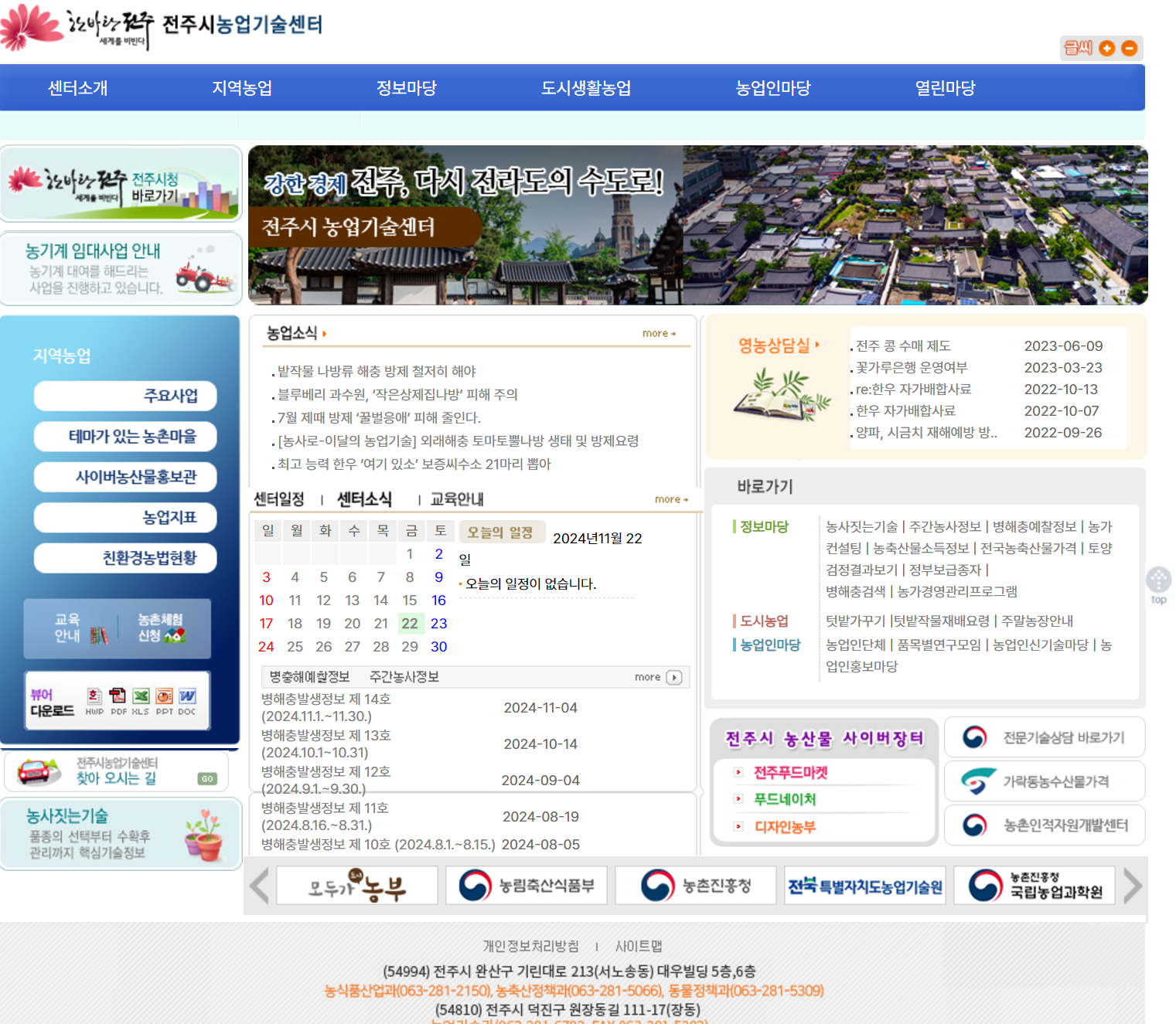
Task: Show next banner with right arrow
Action: pyautogui.click(x=1132, y=886)
